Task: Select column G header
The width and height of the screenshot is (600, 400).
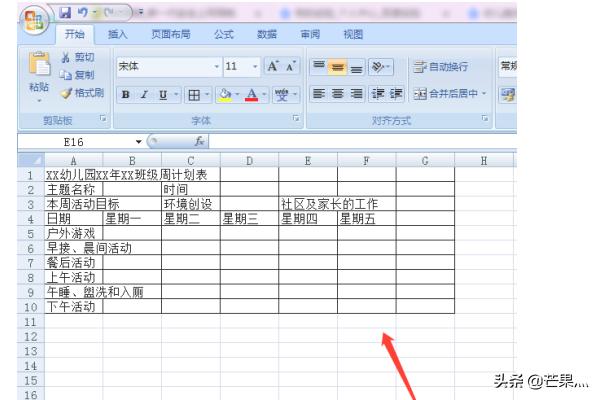Action: pyautogui.click(x=425, y=161)
